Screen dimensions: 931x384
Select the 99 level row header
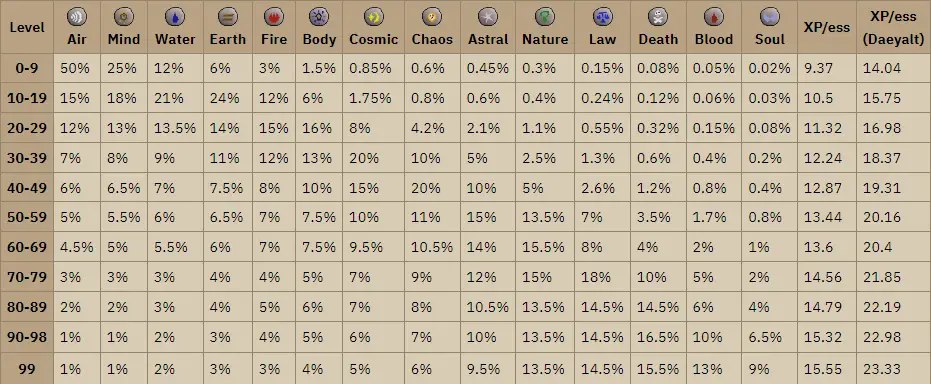27,369
